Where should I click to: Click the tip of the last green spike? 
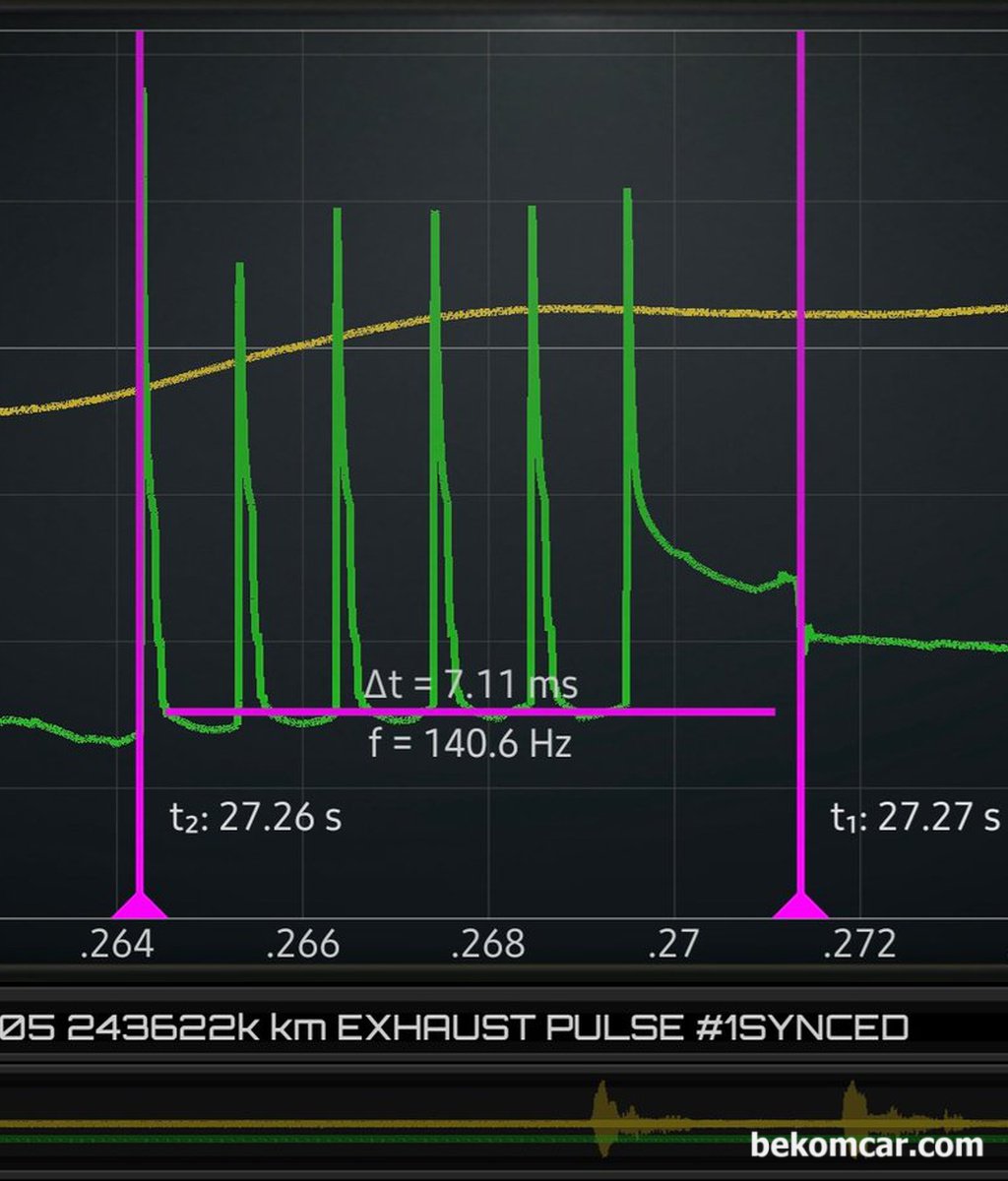[626, 191]
